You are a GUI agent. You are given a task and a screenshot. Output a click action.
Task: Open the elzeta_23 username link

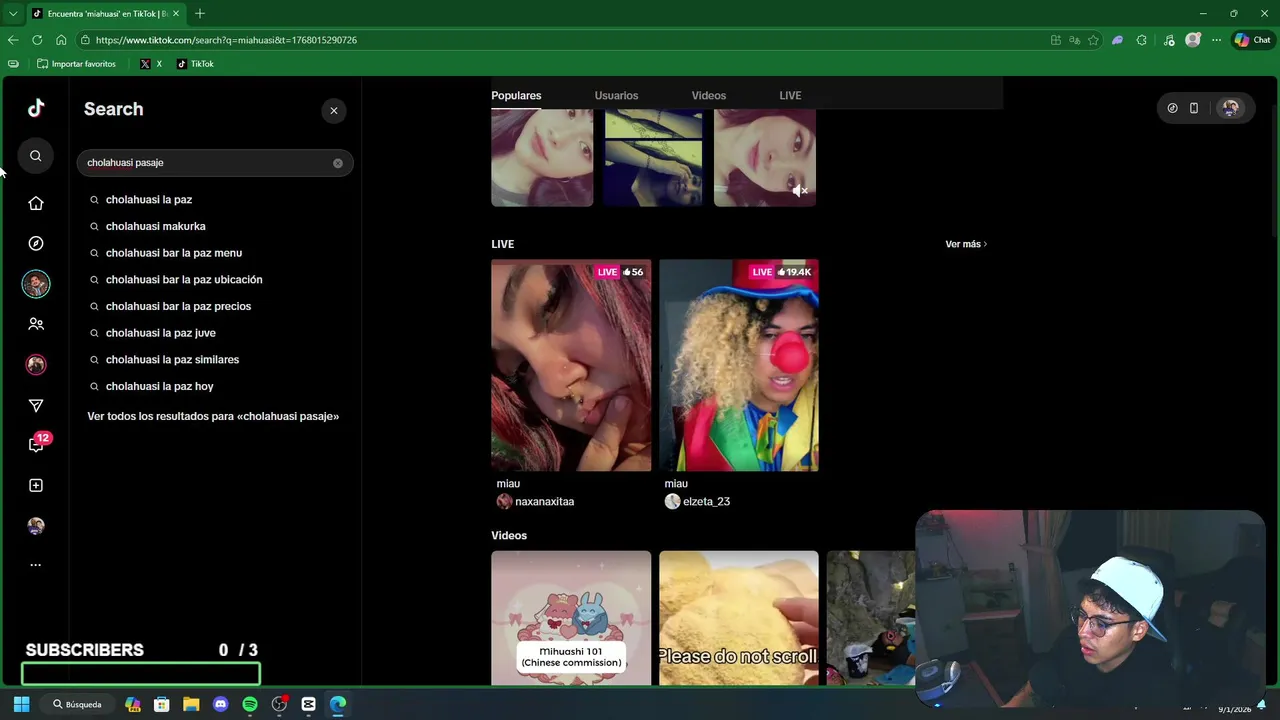coord(706,502)
